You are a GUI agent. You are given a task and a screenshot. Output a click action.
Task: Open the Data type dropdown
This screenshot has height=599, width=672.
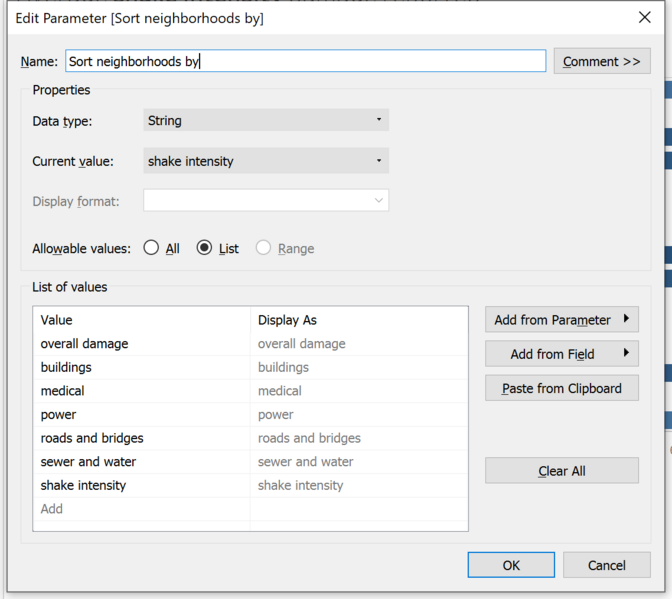click(x=266, y=120)
